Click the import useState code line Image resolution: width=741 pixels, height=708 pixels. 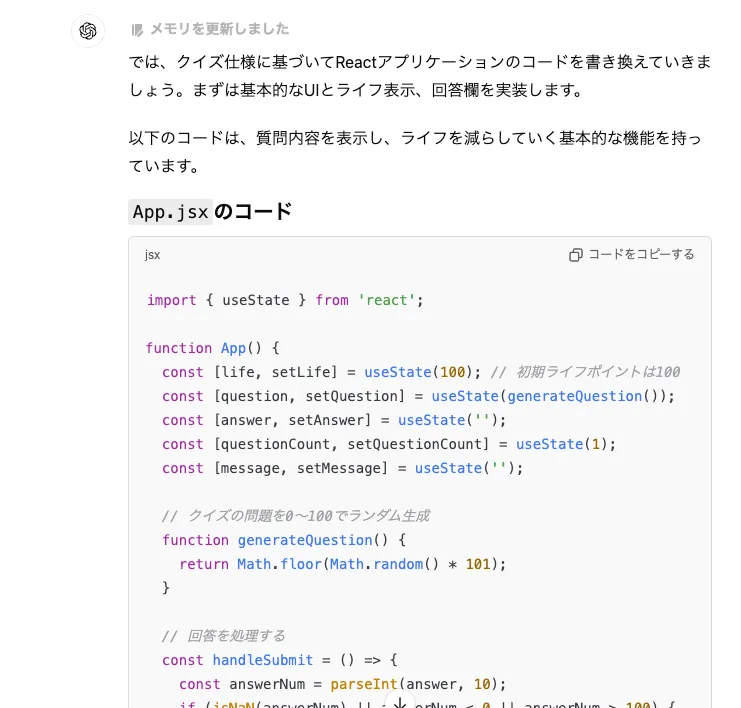tap(285, 300)
